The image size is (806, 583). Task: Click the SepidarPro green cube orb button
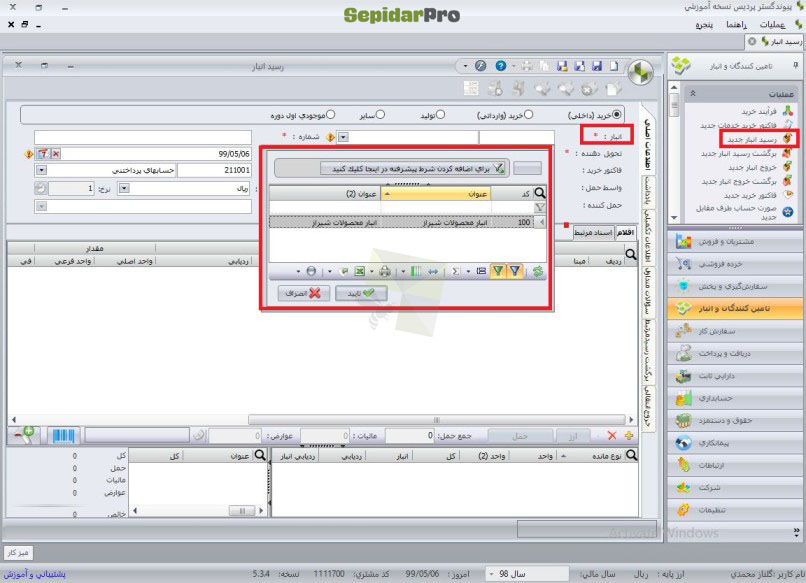(640, 72)
